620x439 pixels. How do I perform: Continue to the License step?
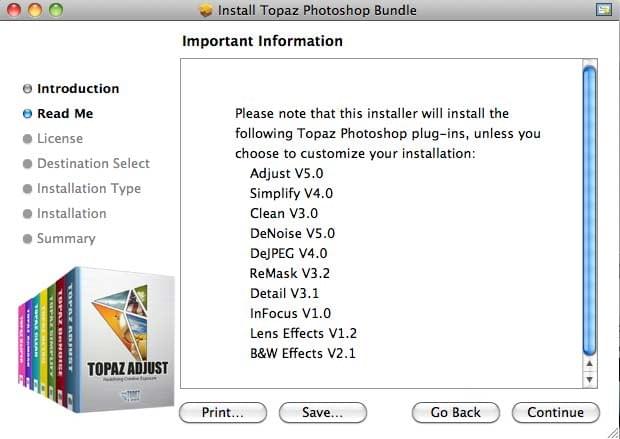[x=556, y=413]
